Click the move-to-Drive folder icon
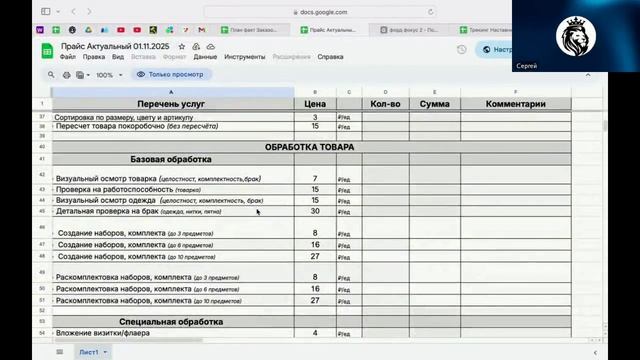Screen dimensions: 640x360 point(196,47)
